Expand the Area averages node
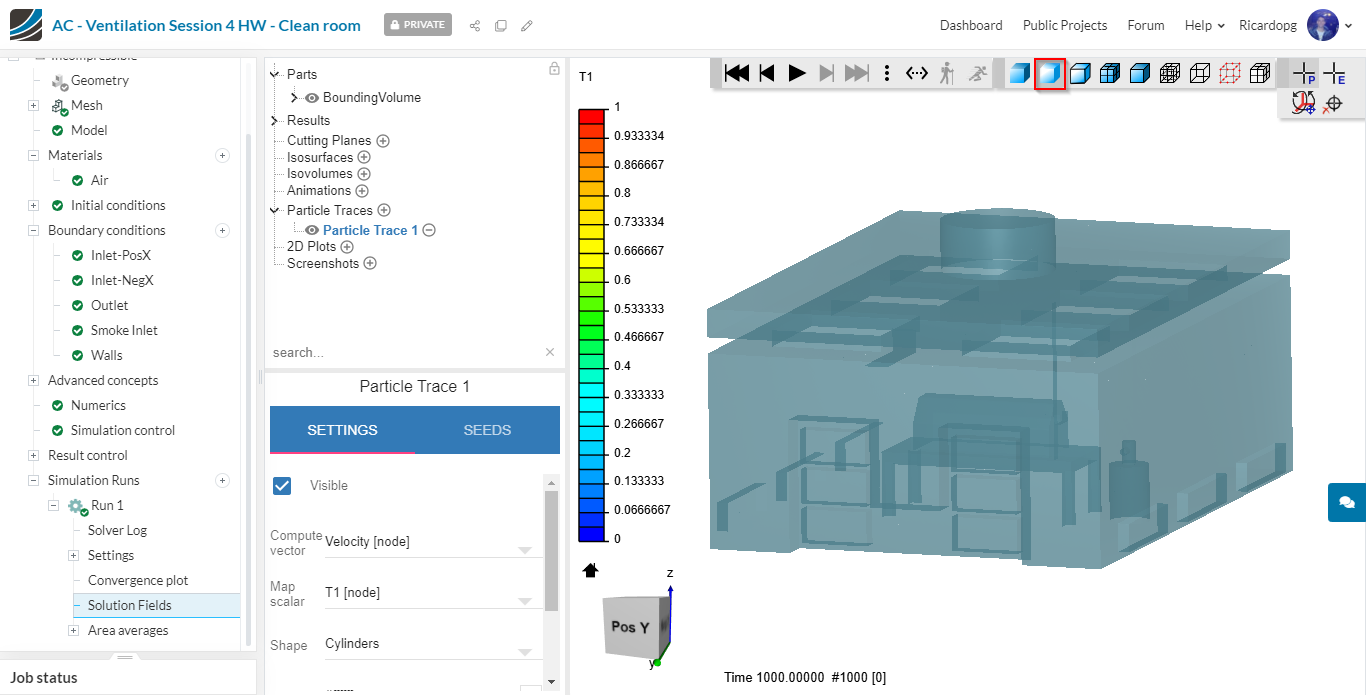The height and width of the screenshot is (695, 1366). click(73, 630)
